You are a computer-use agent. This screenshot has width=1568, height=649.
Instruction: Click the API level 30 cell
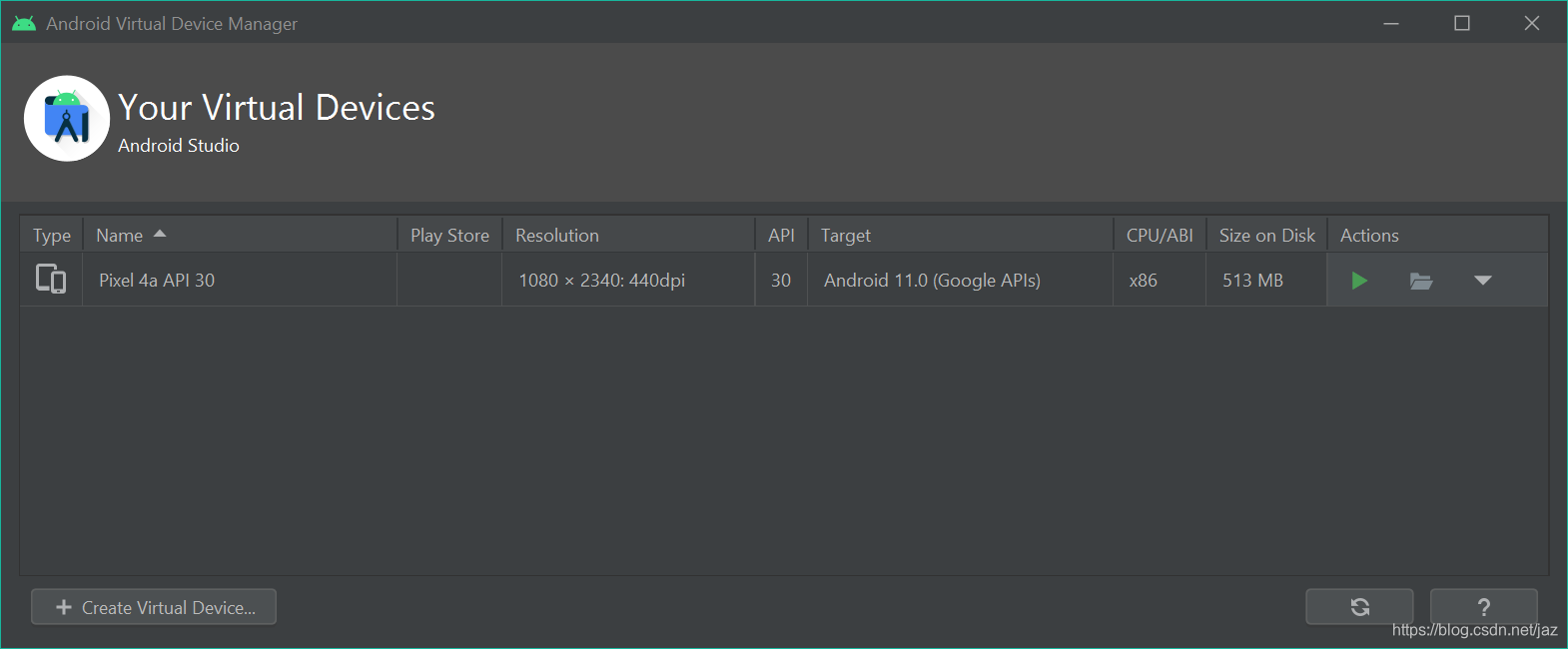point(781,281)
